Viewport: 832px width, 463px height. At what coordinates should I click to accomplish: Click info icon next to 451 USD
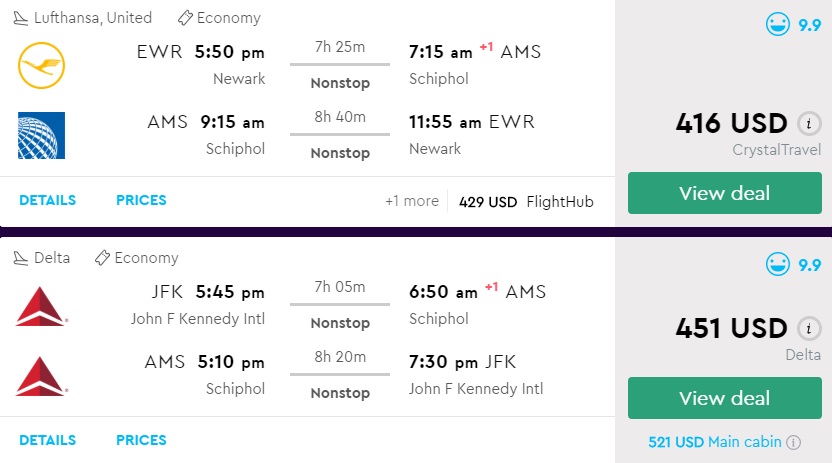[809, 328]
